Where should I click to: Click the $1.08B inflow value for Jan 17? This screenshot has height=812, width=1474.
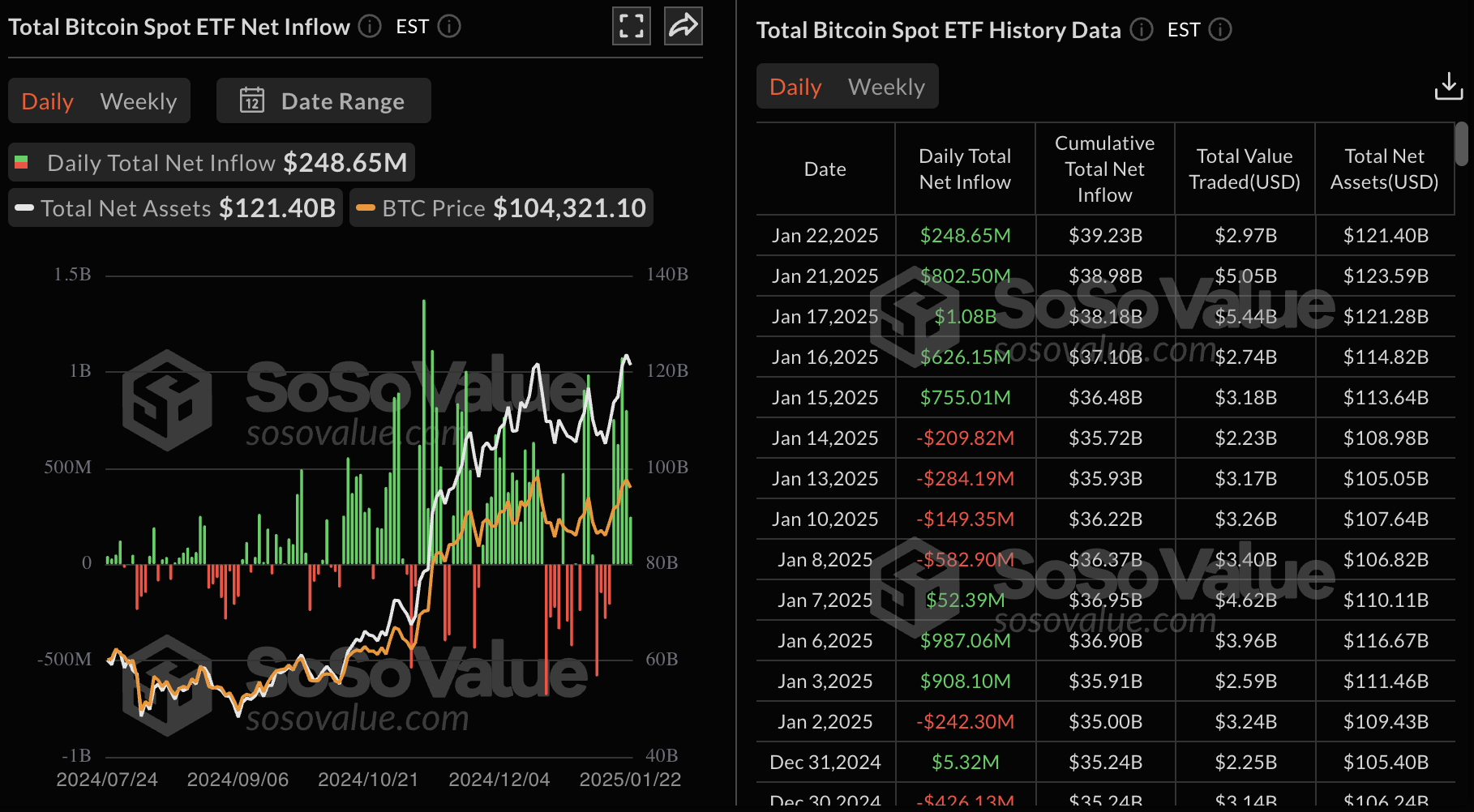pyautogui.click(x=965, y=316)
